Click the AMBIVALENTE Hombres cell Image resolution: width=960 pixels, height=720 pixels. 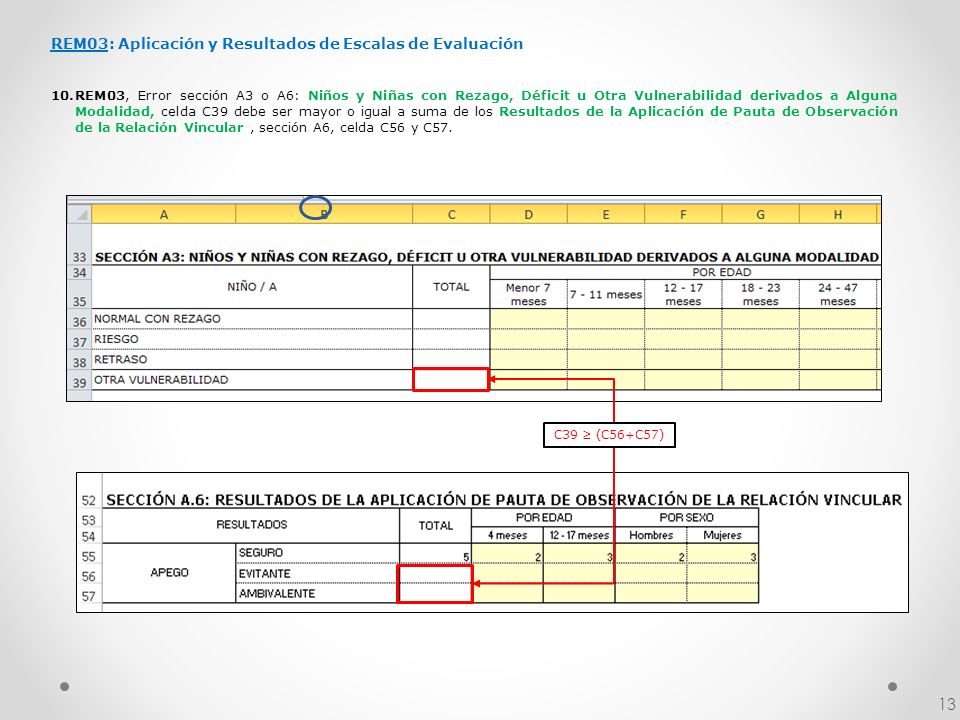651,593
